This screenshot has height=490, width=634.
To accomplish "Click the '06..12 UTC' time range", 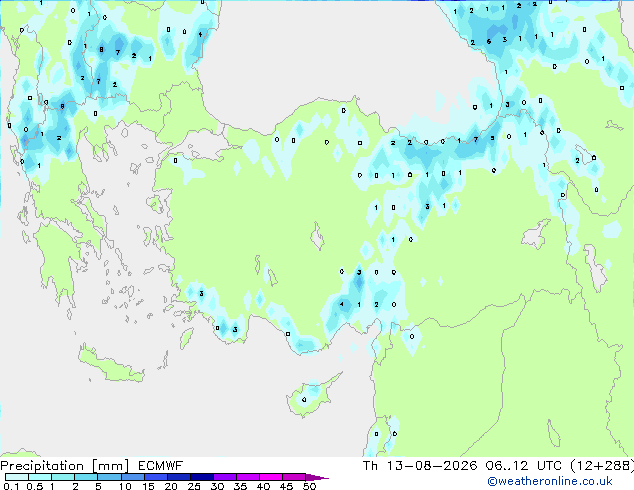I will (x=523, y=466).
